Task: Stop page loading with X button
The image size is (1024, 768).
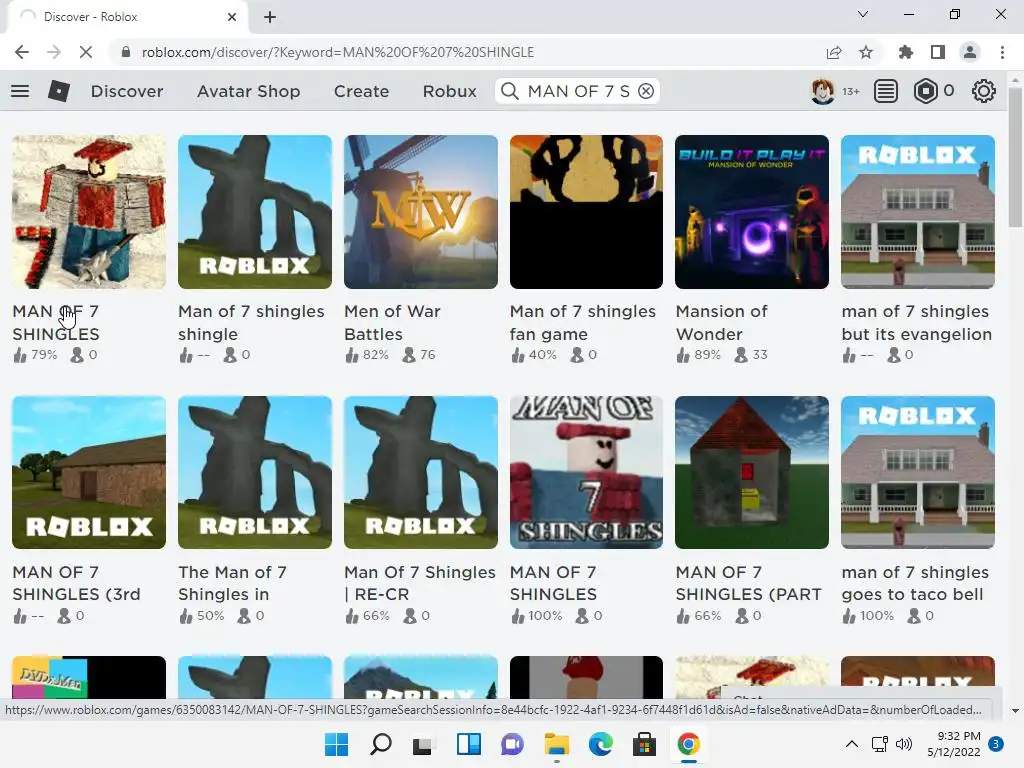Action: 86,52
